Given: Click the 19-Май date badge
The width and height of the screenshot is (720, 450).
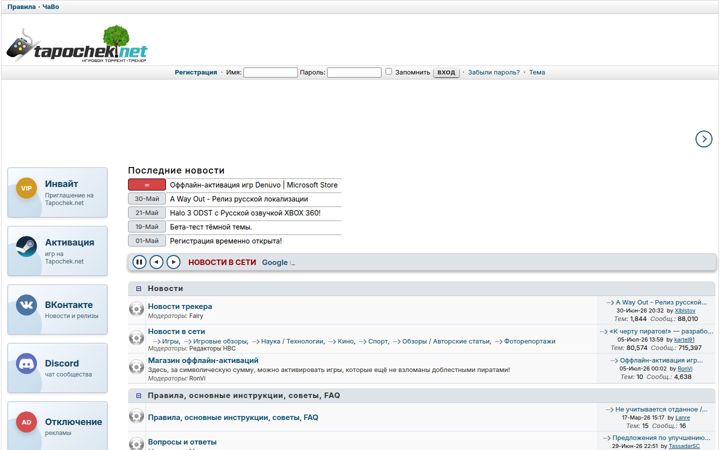Looking at the screenshot, I should click(147, 227).
